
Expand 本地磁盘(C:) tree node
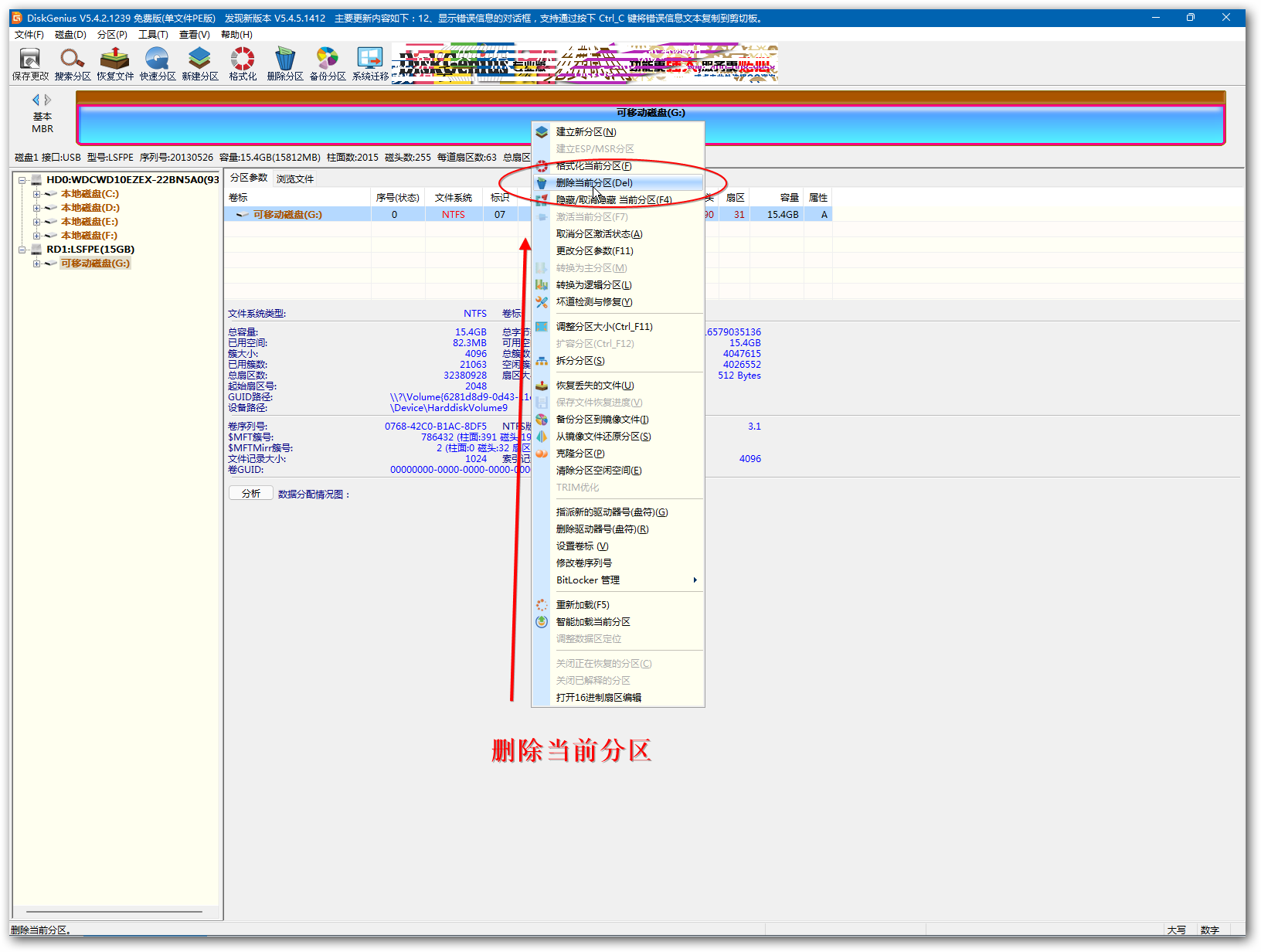point(36,194)
